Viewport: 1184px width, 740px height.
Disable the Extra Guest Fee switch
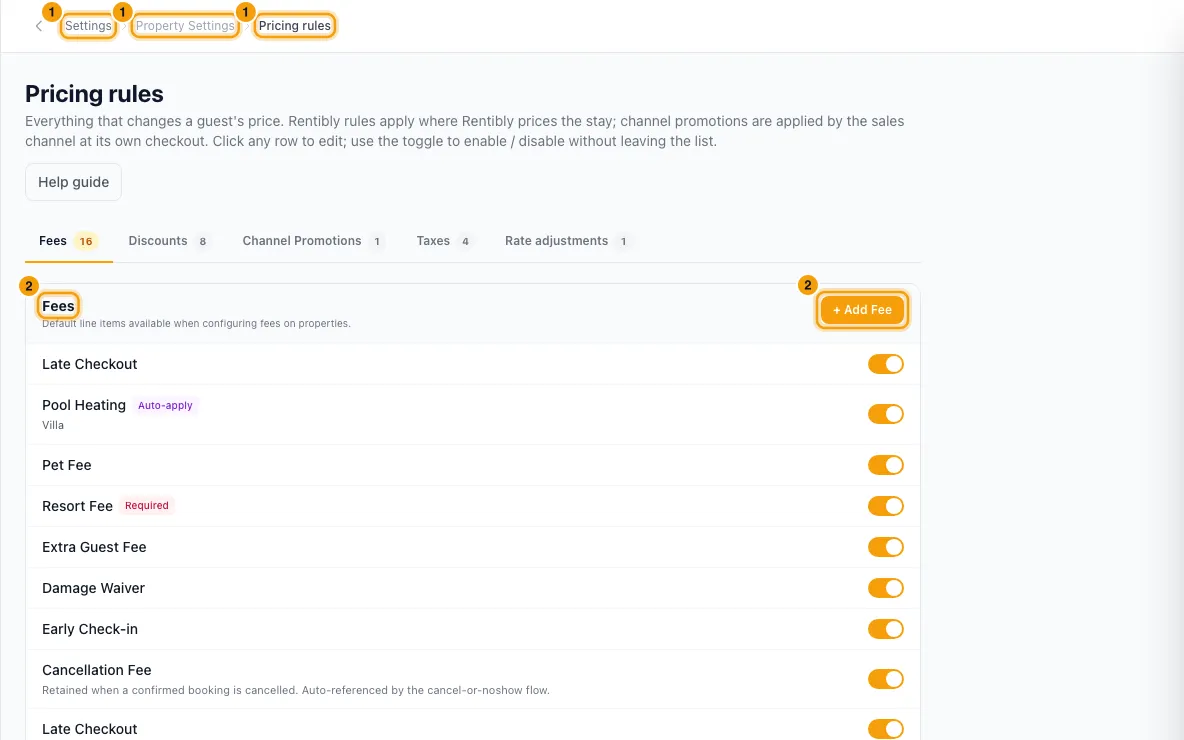(886, 547)
